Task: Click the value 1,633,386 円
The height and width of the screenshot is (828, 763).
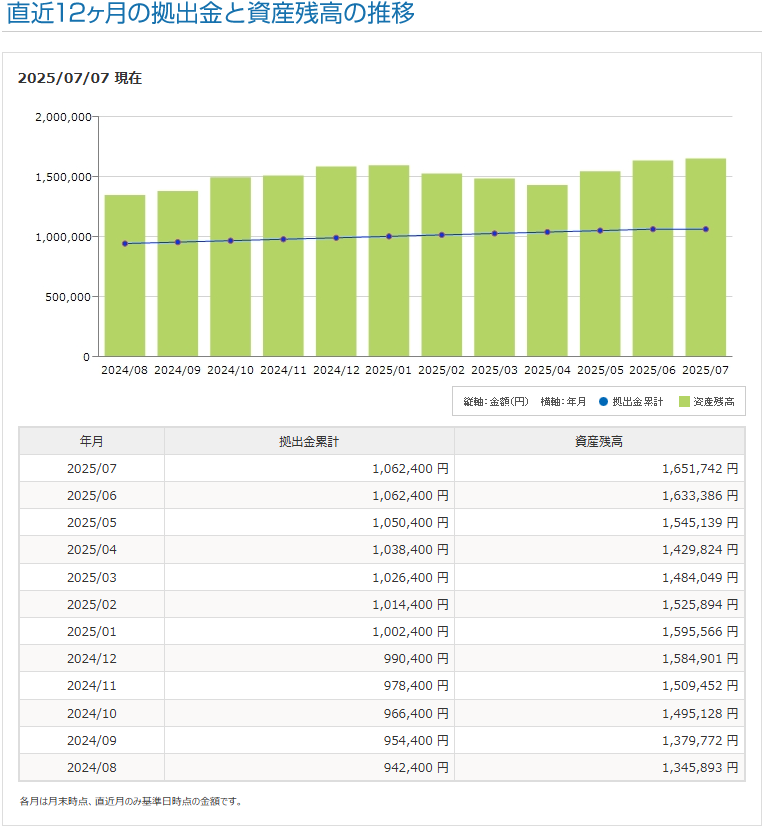Action: (700, 495)
